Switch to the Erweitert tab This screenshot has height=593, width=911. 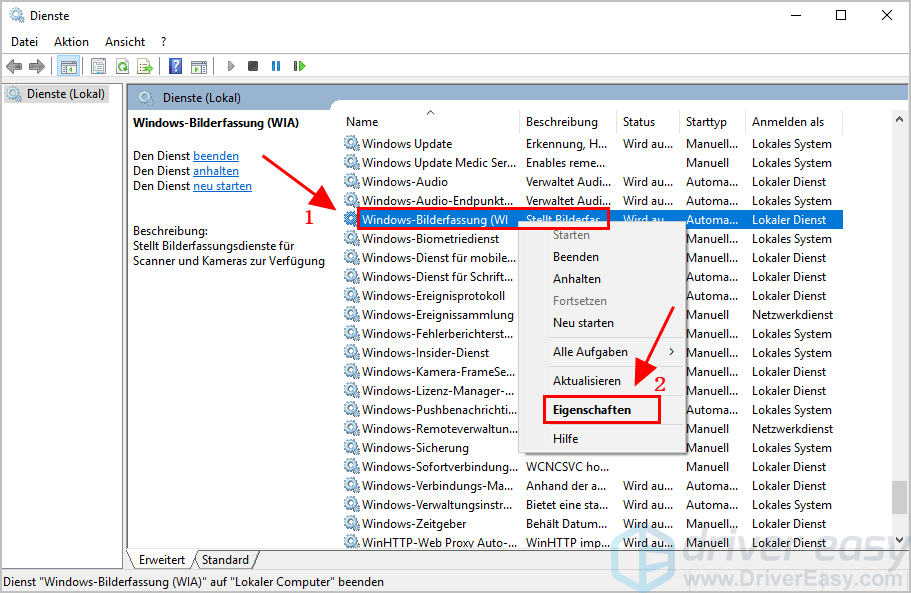tap(162, 560)
